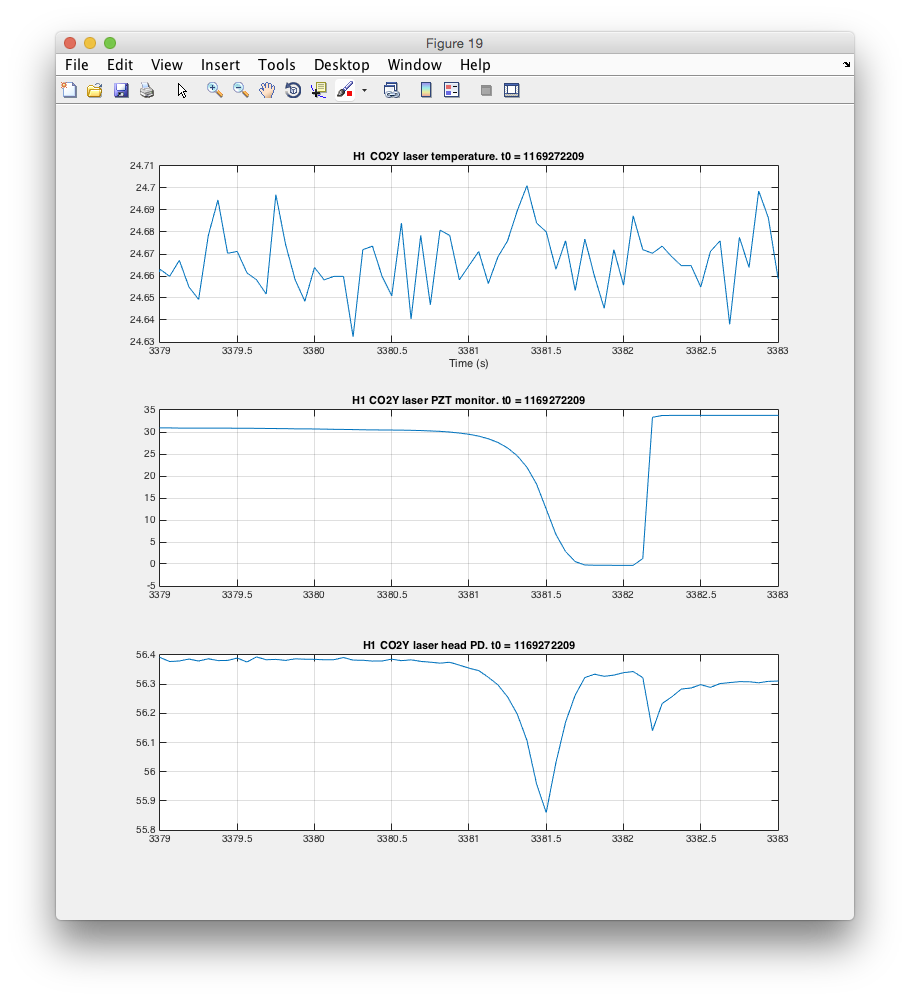910x1000 pixels.
Task: Show plot tools and dock figure icon
Action: tap(511, 91)
